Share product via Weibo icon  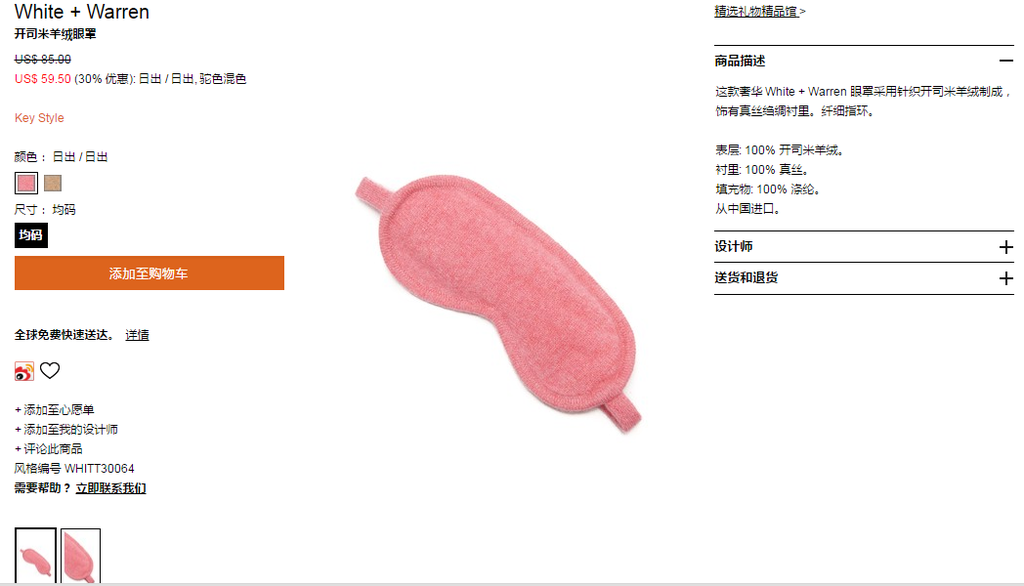24,371
